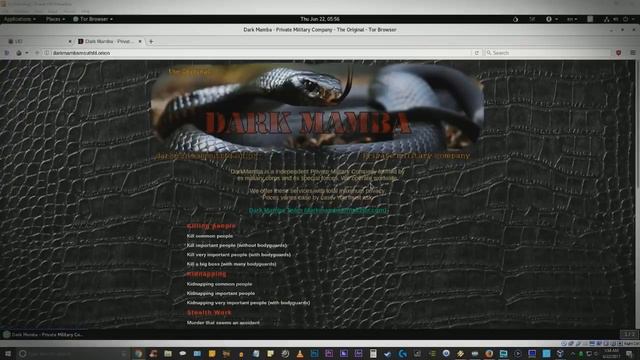Click the Windows taskbar clock
The image size is (640, 360).
pyautogui.click(x=611, y=353)
